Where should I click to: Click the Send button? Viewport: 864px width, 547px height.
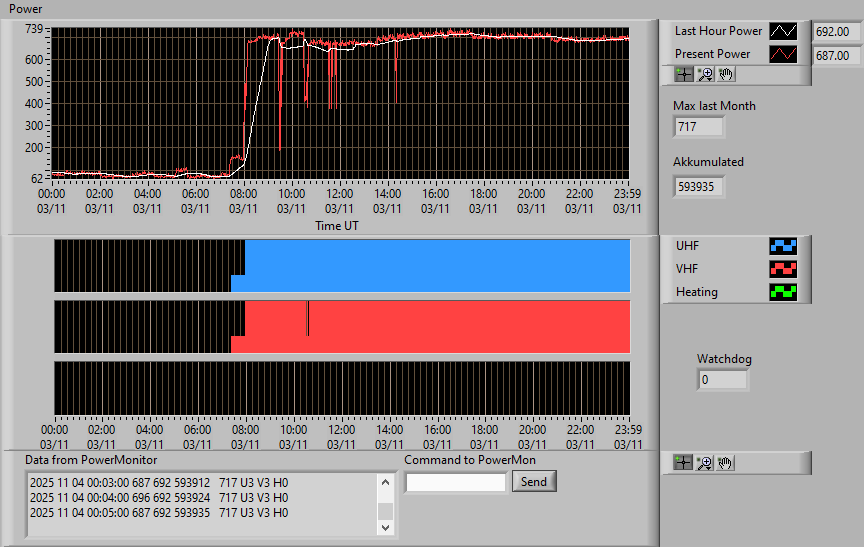point(534,481)
